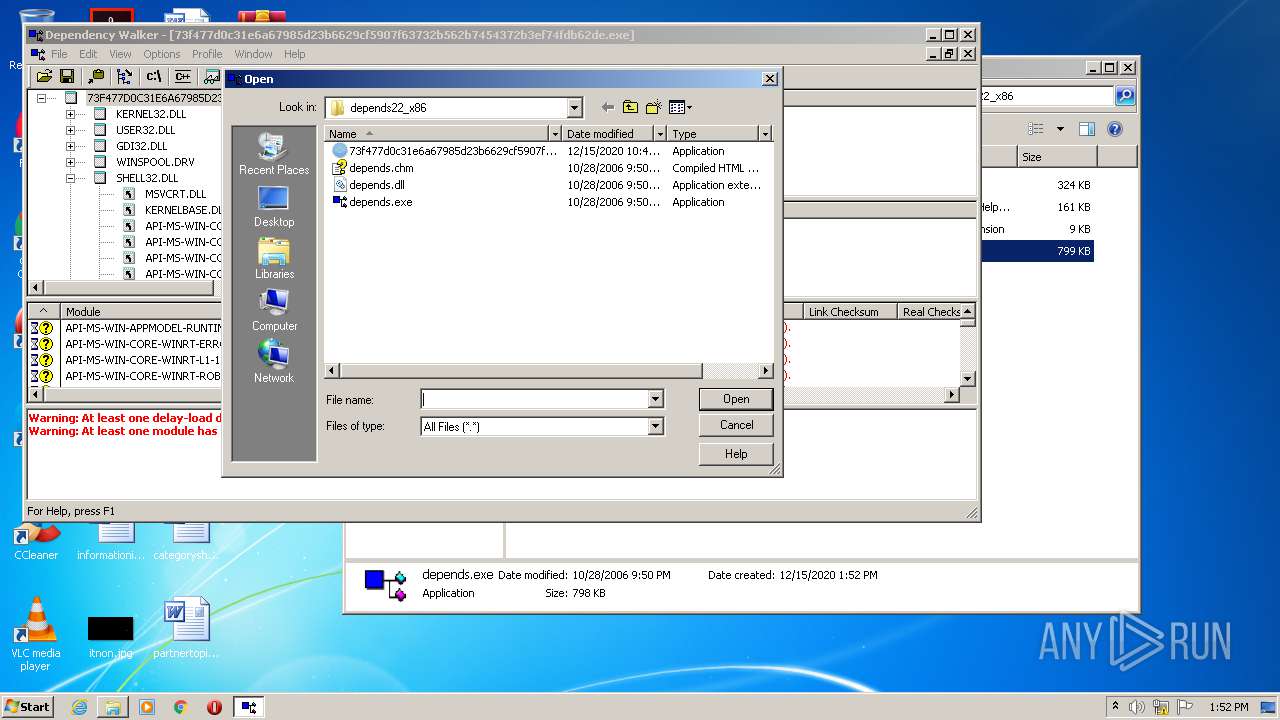This screenshot has width=1280, height=720.
Task: Open the Date modified column dropdown arrow
Action: [x=660, y=133]
